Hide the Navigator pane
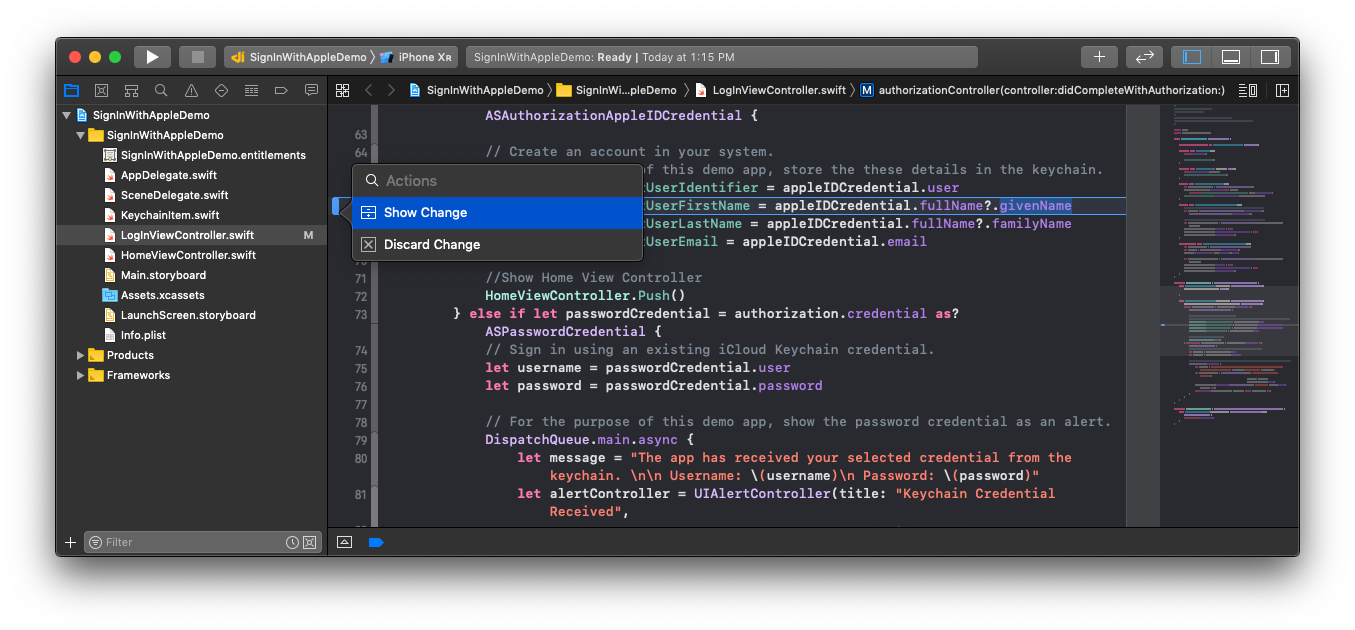Viewport: 1355px width, 630px height. [1192, 57]
